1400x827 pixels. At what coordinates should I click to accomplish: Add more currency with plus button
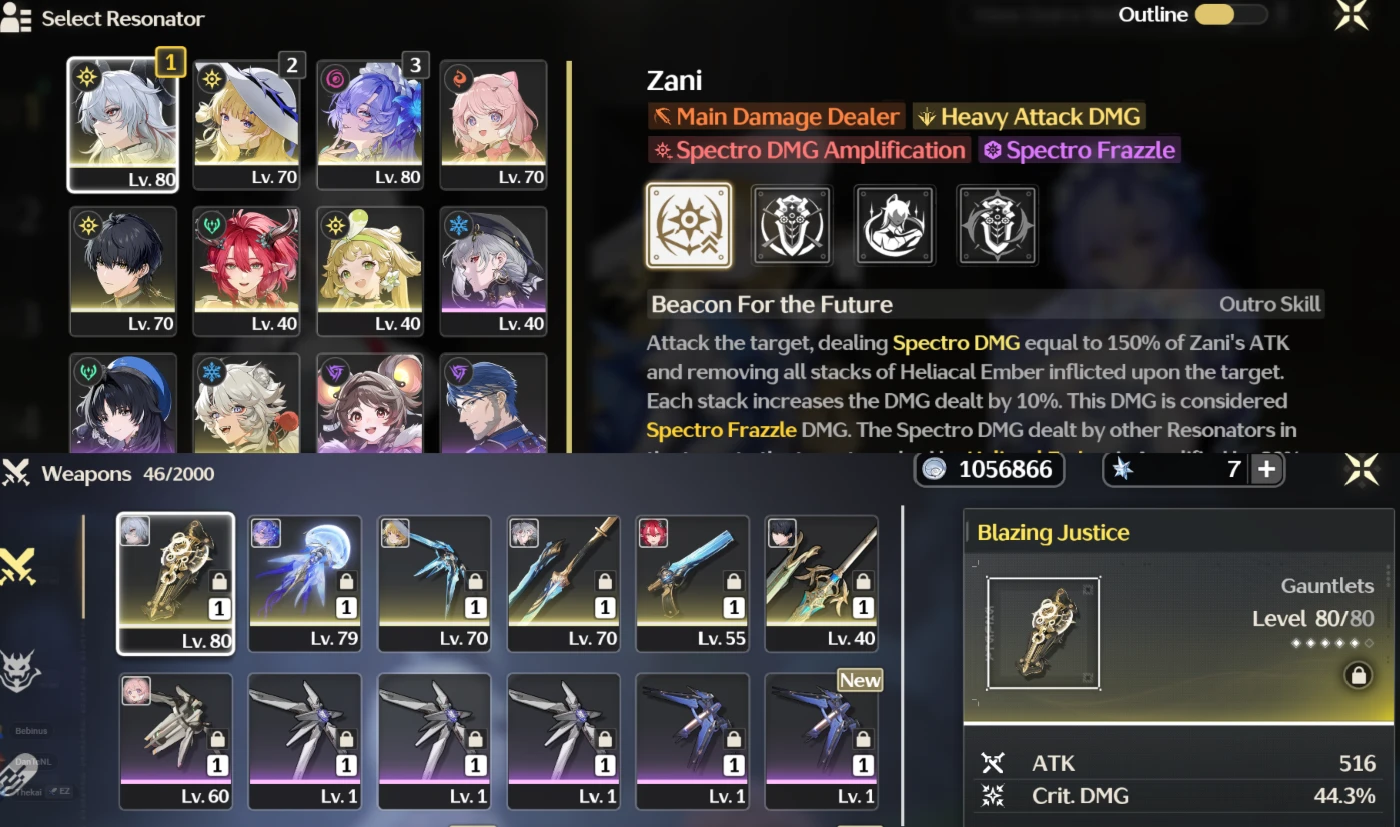1266,469
